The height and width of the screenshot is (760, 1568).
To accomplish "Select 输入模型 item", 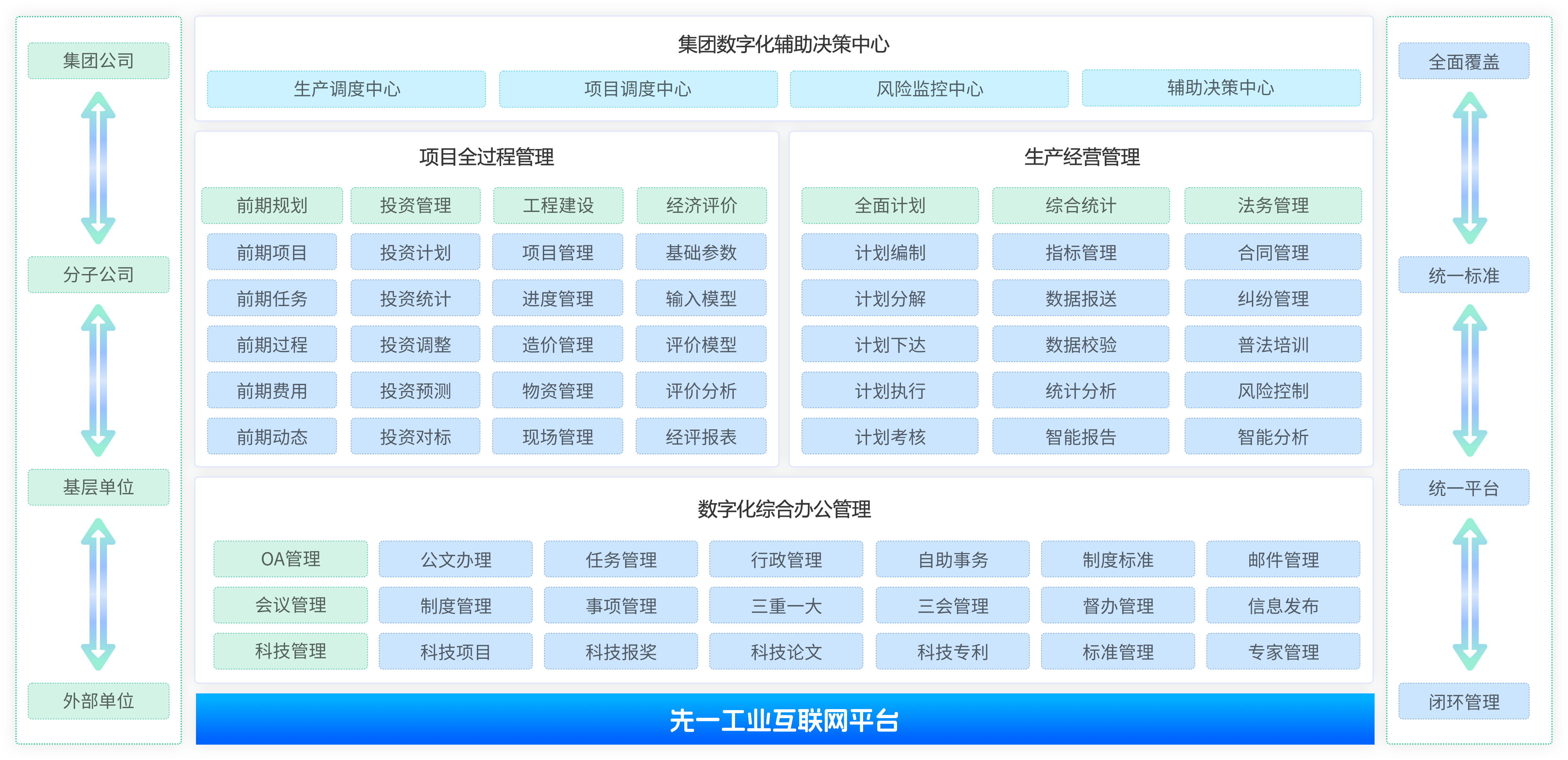I will (701, 298).
